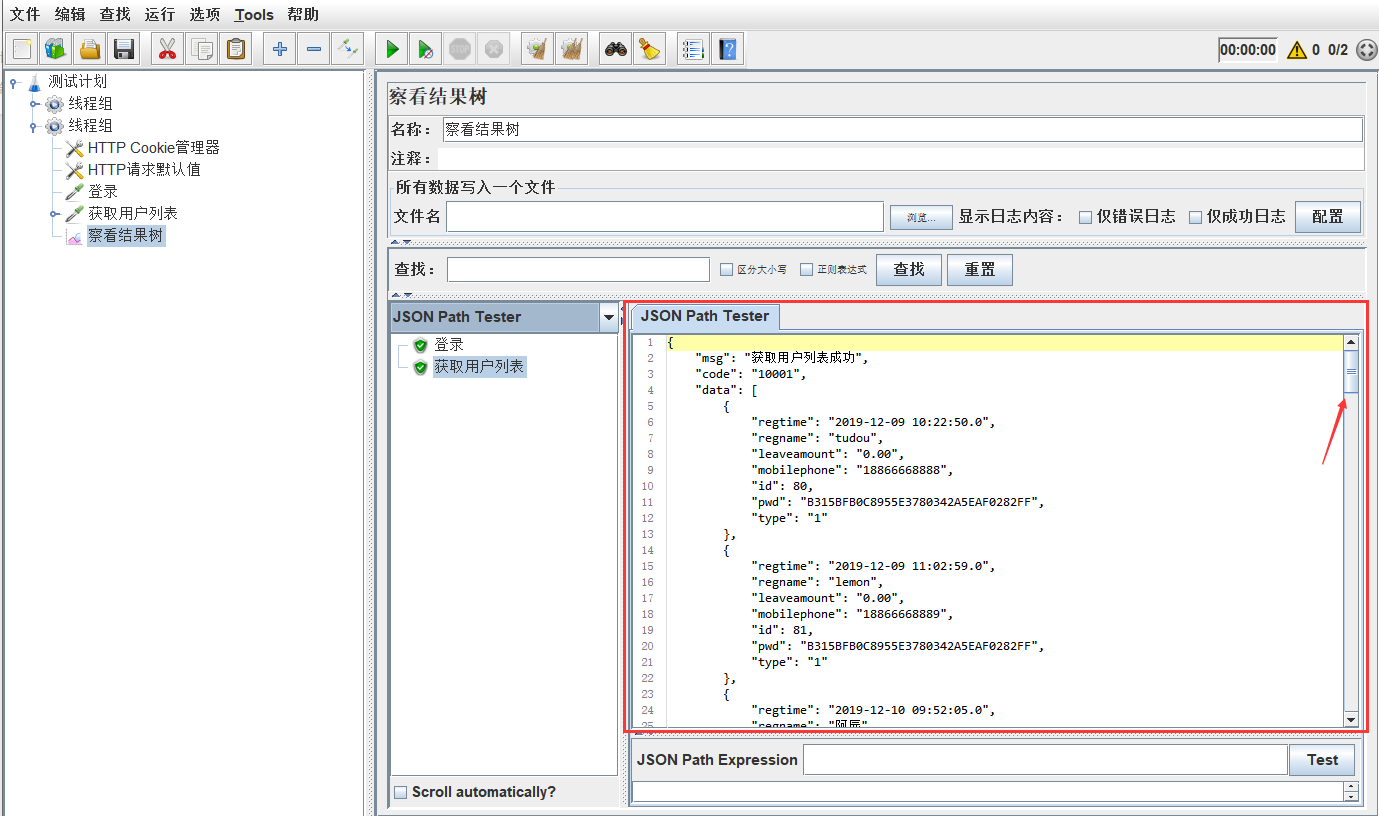Image resolution: width=1379 pixels, height=816 pixels.
Task: Click the Cut scissors toolbar icon
Action: [x=167, y=49]
